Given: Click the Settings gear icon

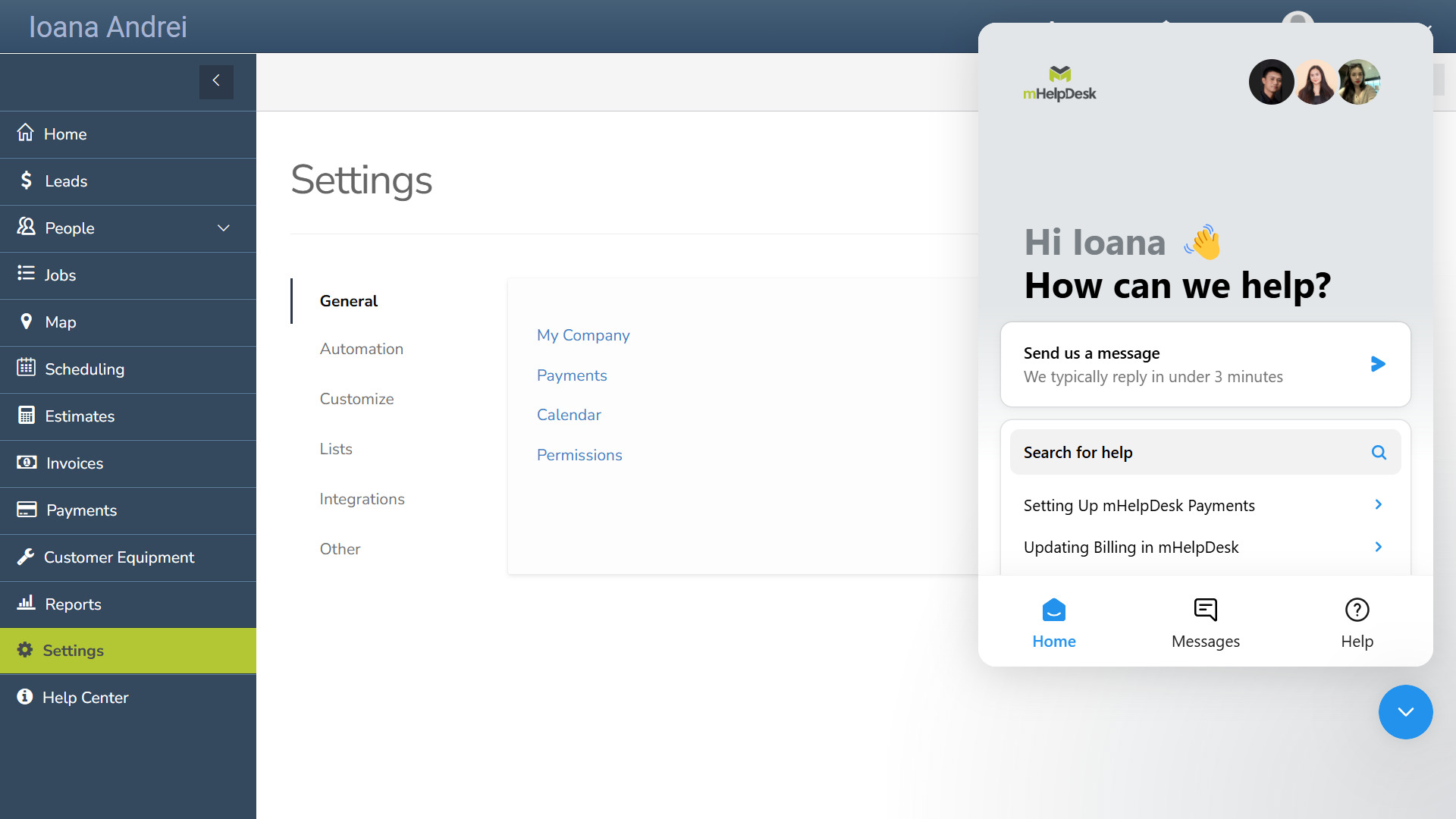Looking at the screenshot, I should point(26,650).
